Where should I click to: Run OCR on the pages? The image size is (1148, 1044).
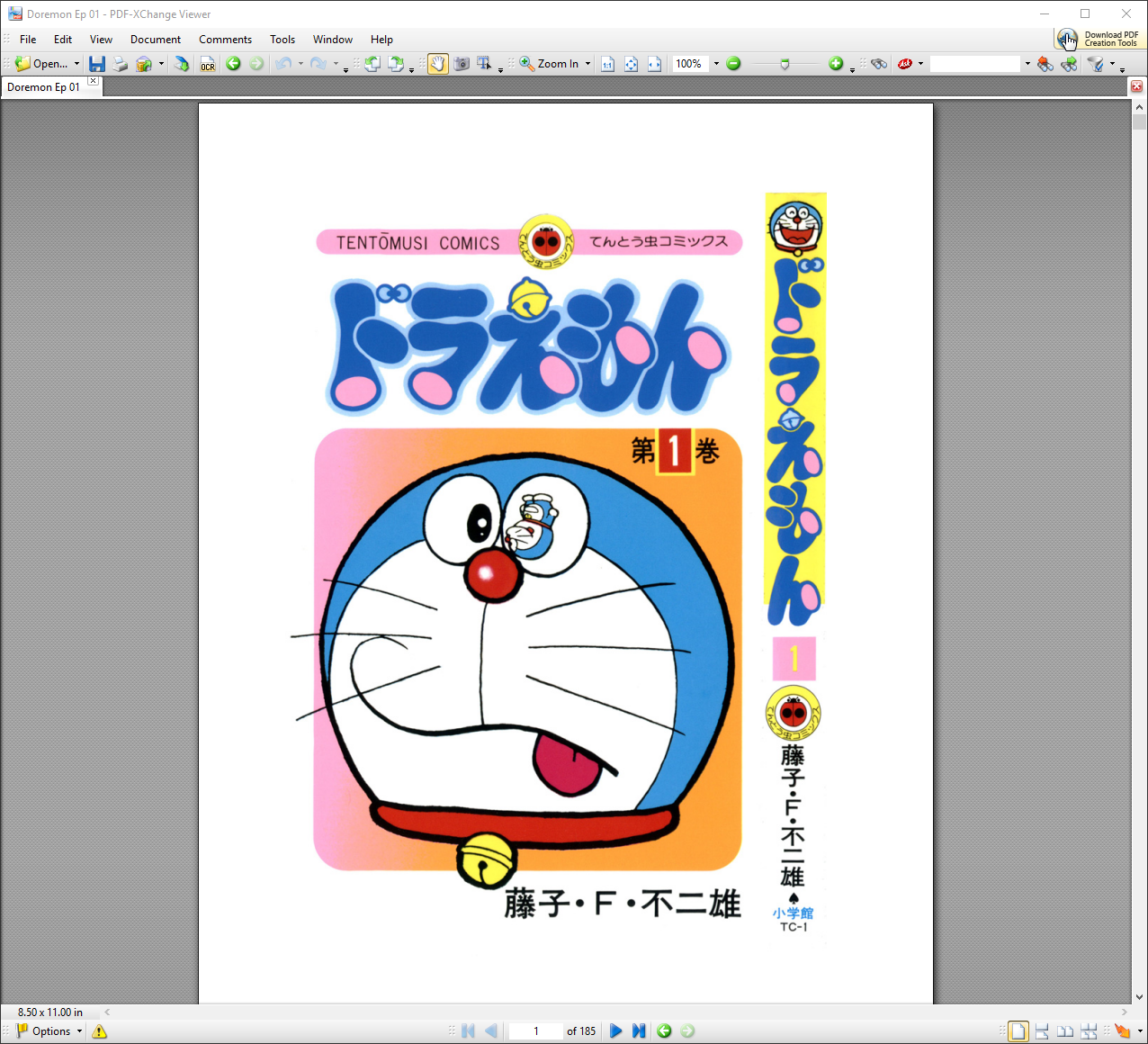[x=208, y=64]
